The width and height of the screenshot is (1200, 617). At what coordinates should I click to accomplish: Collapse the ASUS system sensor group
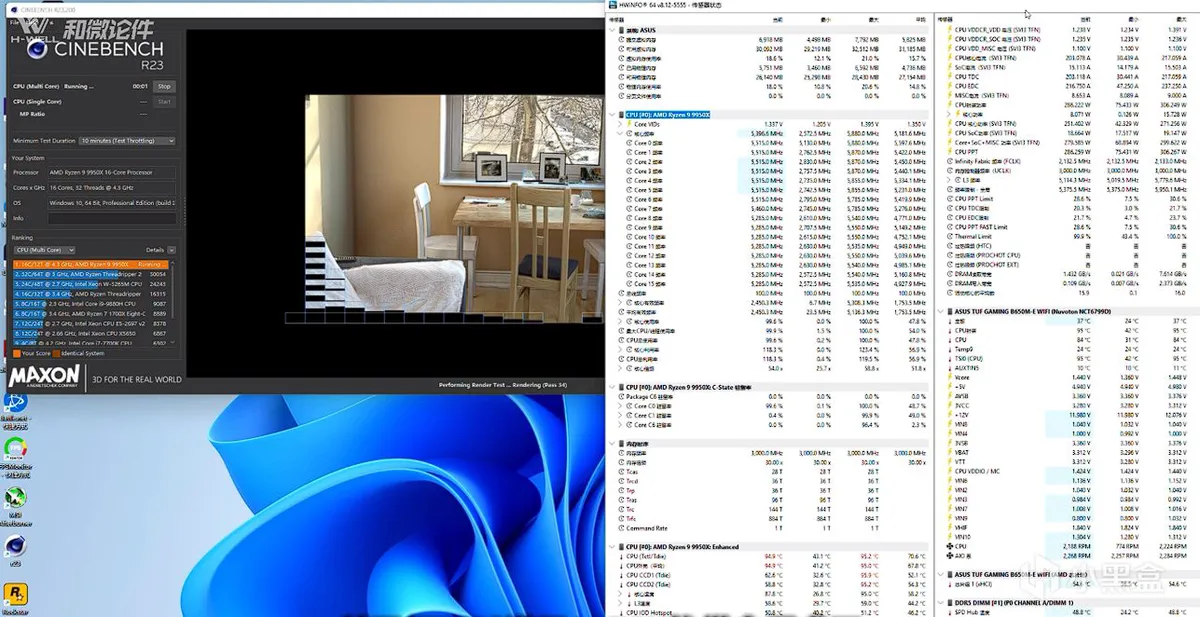click(x=614, y=30)
